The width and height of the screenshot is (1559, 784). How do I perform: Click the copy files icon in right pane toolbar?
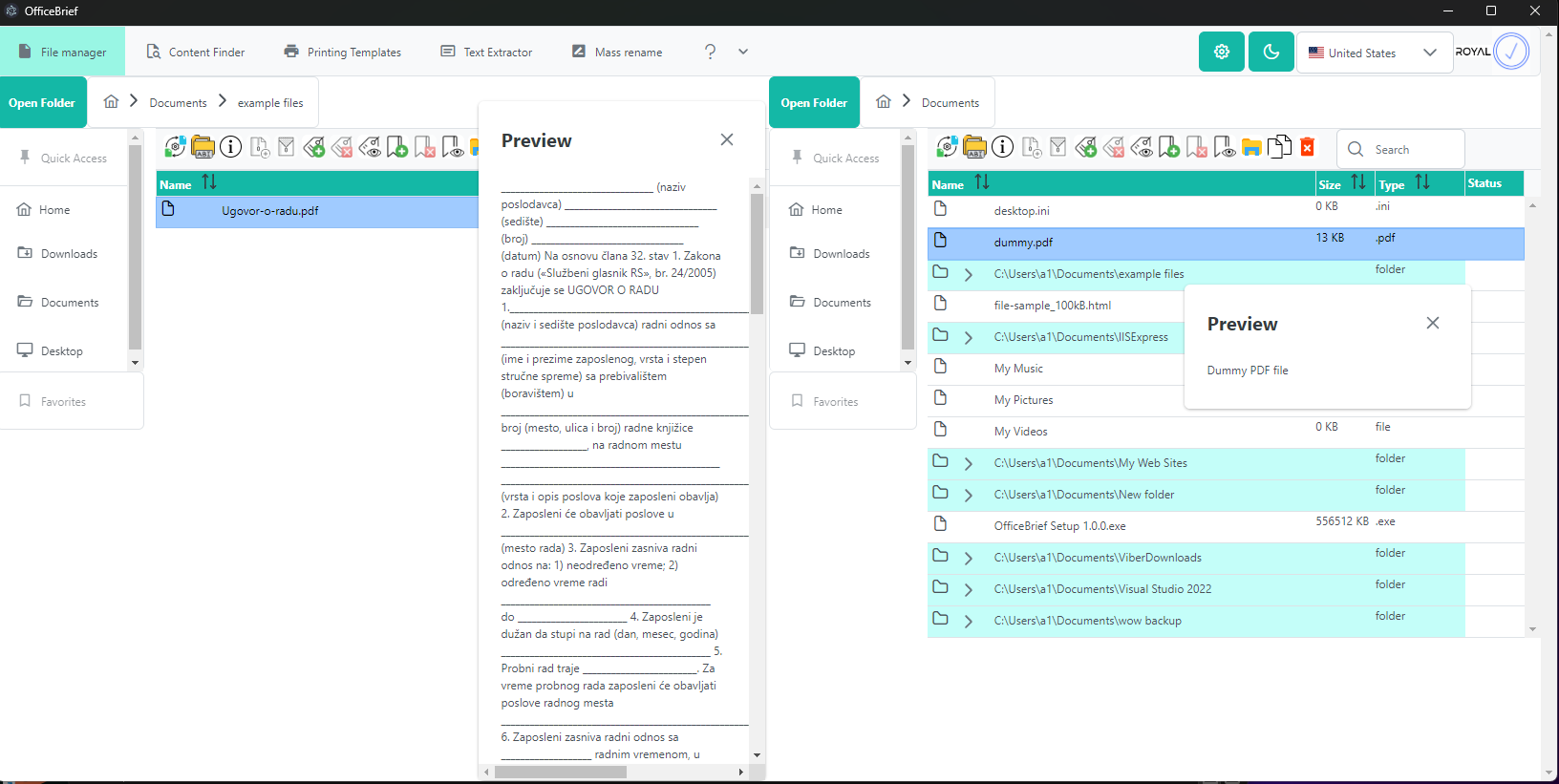(1280, 147)
